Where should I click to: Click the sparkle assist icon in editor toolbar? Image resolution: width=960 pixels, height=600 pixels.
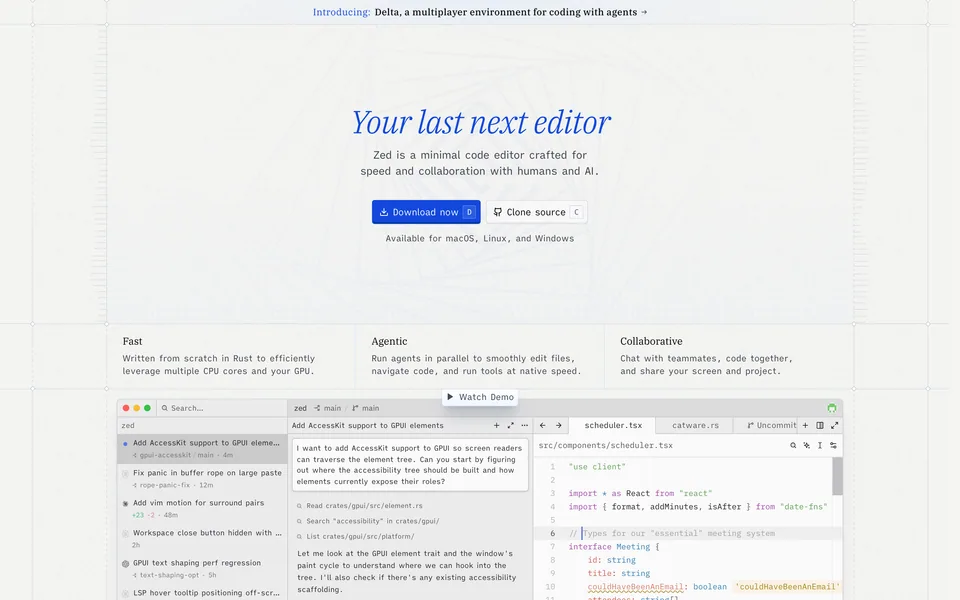(x=806, y=445)
